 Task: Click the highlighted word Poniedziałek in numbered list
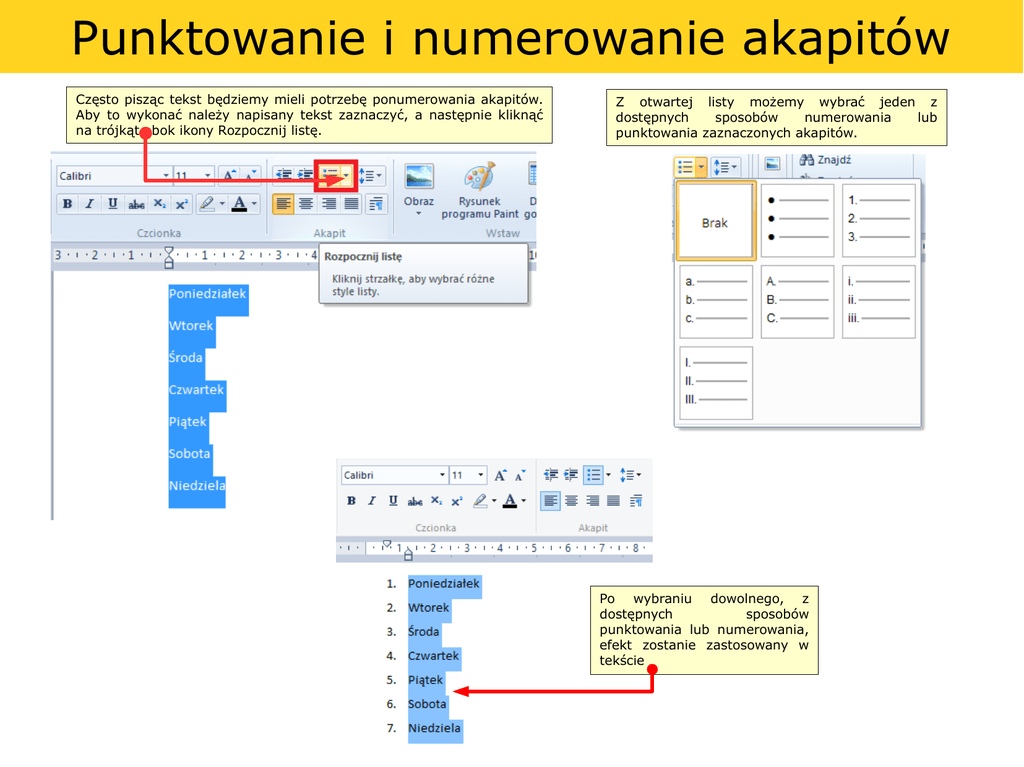[443, 583]
